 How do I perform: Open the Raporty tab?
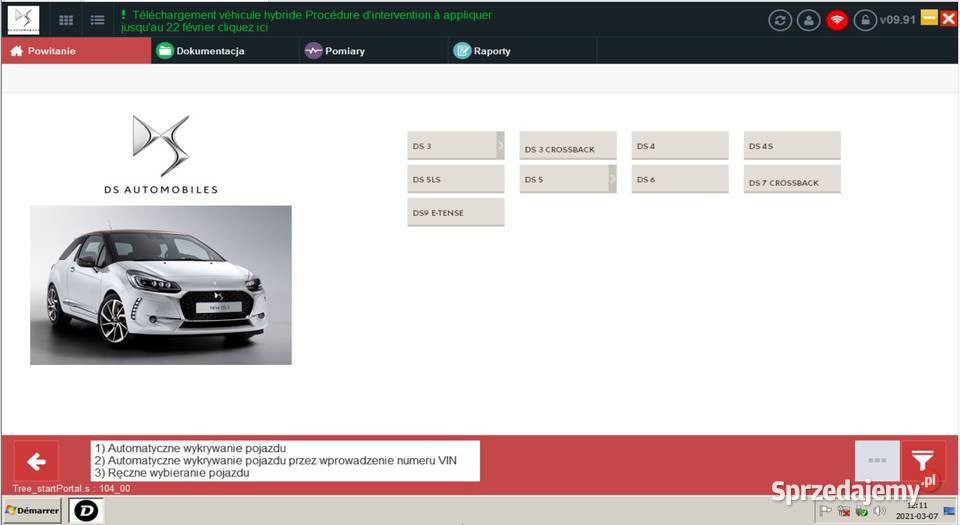coord(523,51)
